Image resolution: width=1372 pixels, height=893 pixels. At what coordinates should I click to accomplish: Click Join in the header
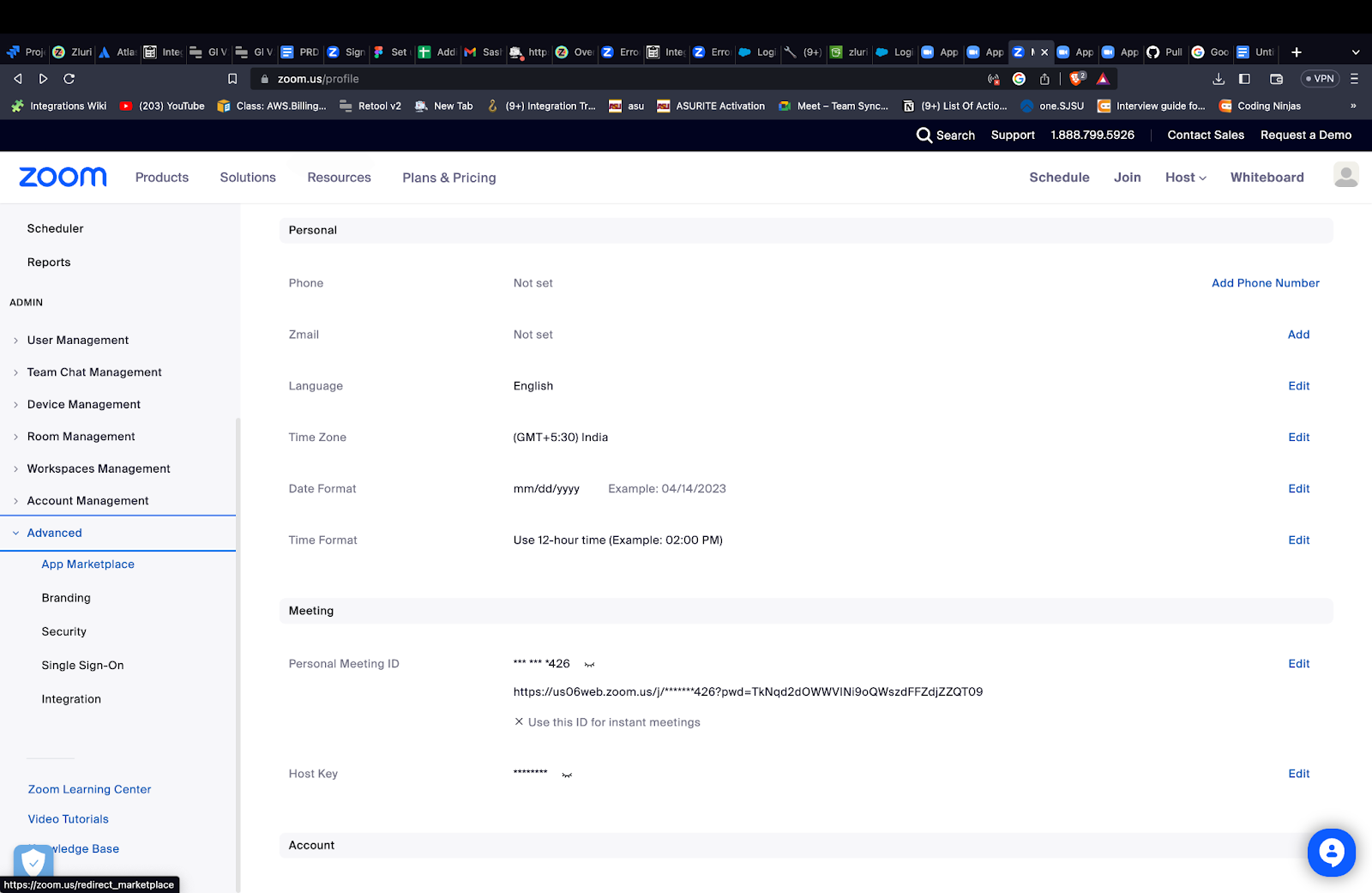tap(1127, 178)
